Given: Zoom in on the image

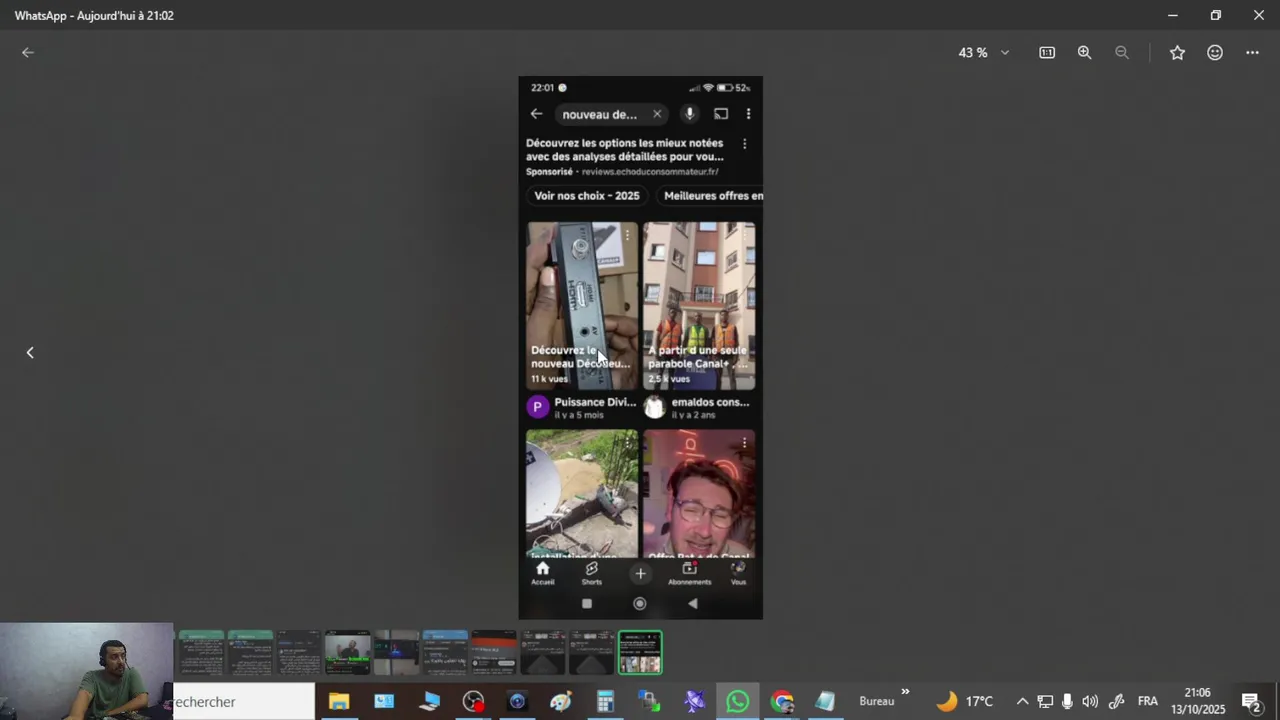Looking at the screenshot, I should [1084, 52].
